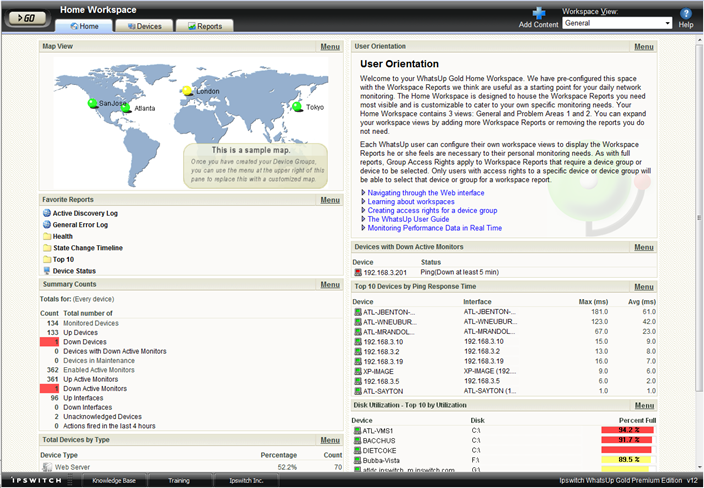Click the device icon beside 192.168.3.201
The width and height of the screenshot is (704, 488).
358,272
